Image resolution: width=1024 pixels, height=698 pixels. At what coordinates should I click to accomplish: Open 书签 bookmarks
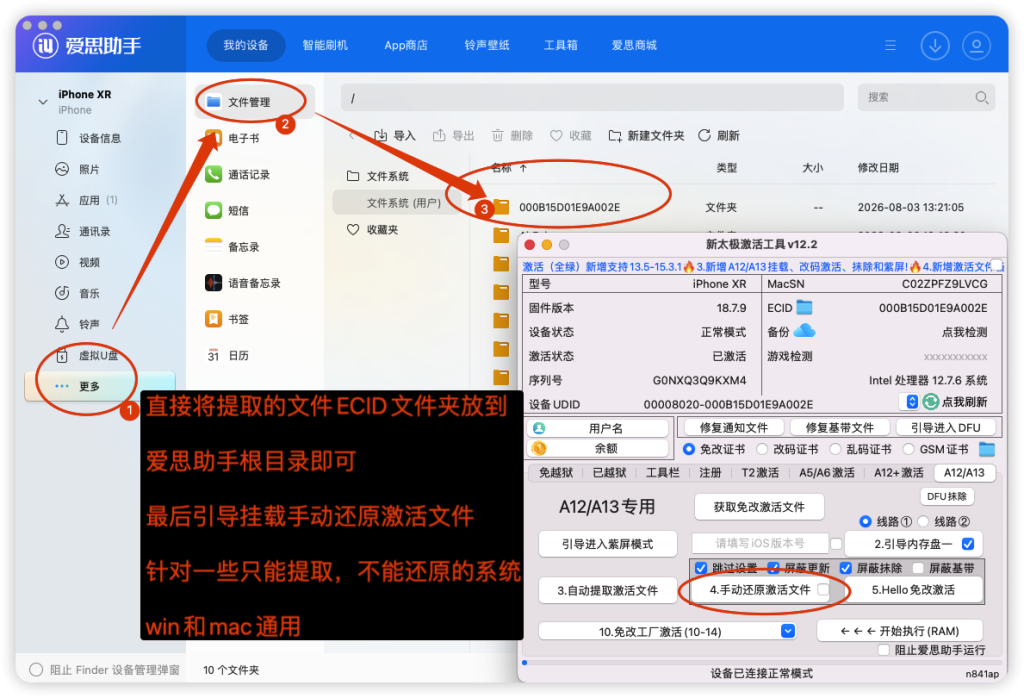pos(238,319)
